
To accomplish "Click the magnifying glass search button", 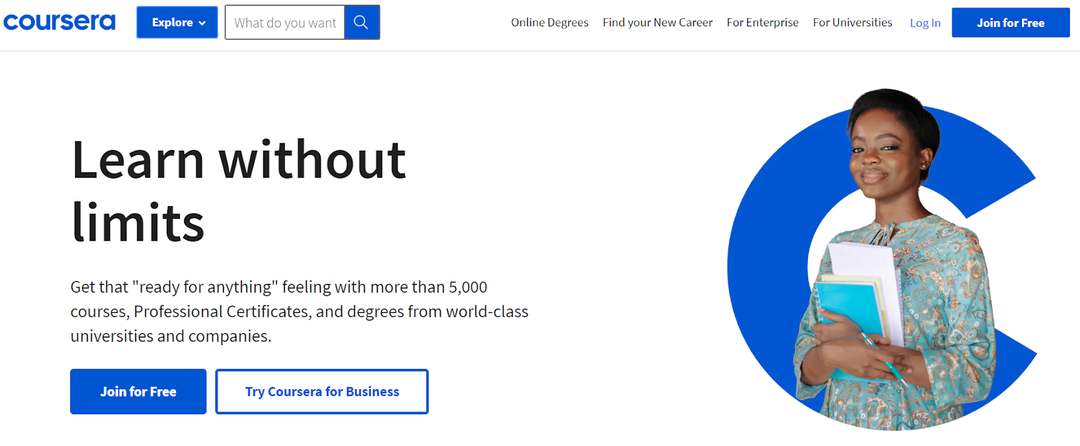I will pos(362,23).
